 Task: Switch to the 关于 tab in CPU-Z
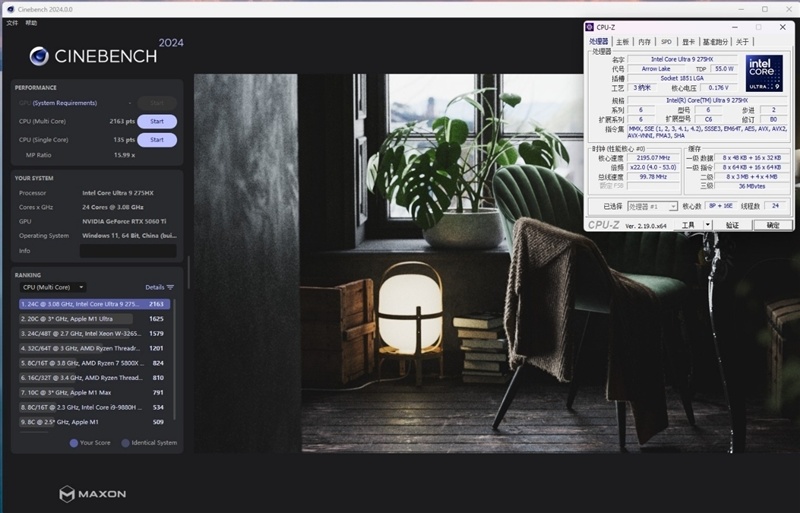click(742, 42)
